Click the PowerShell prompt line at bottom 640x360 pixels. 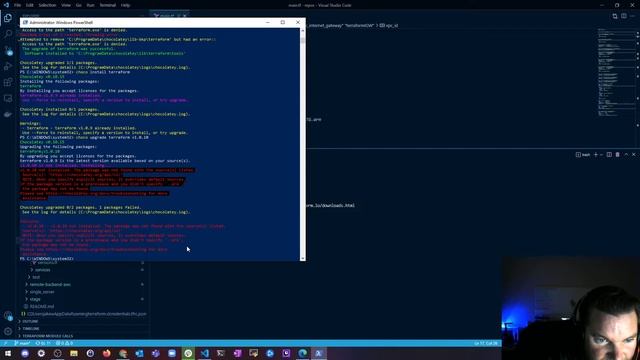click(47, 259)
